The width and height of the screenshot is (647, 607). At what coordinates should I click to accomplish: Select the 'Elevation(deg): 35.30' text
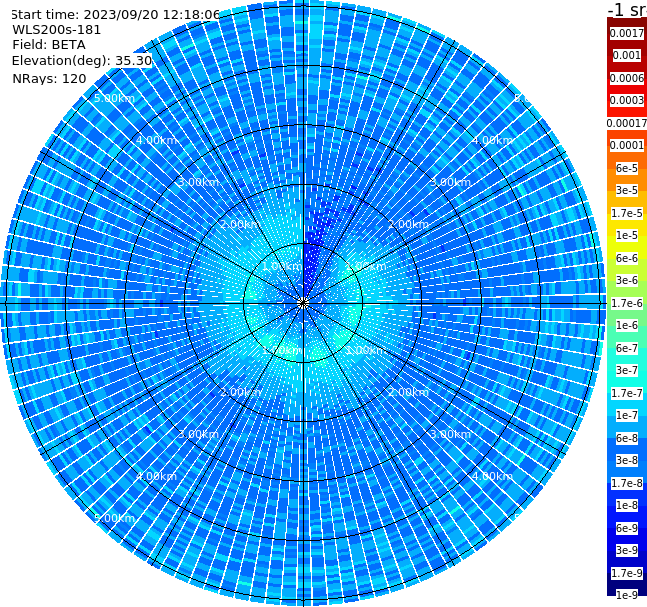pyautogui.click(x=82, y=61)
